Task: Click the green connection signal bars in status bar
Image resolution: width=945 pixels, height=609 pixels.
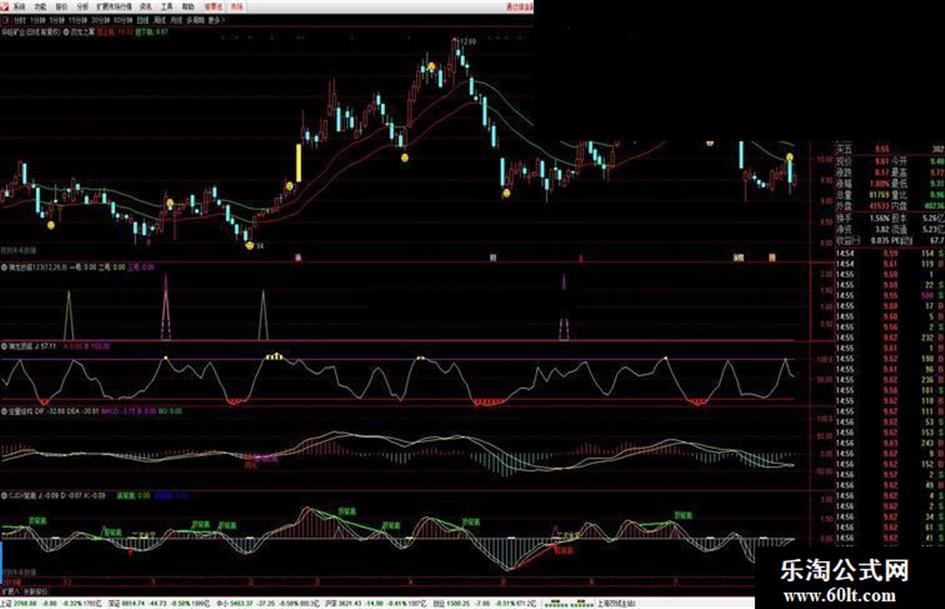Action: pos(568,603)
